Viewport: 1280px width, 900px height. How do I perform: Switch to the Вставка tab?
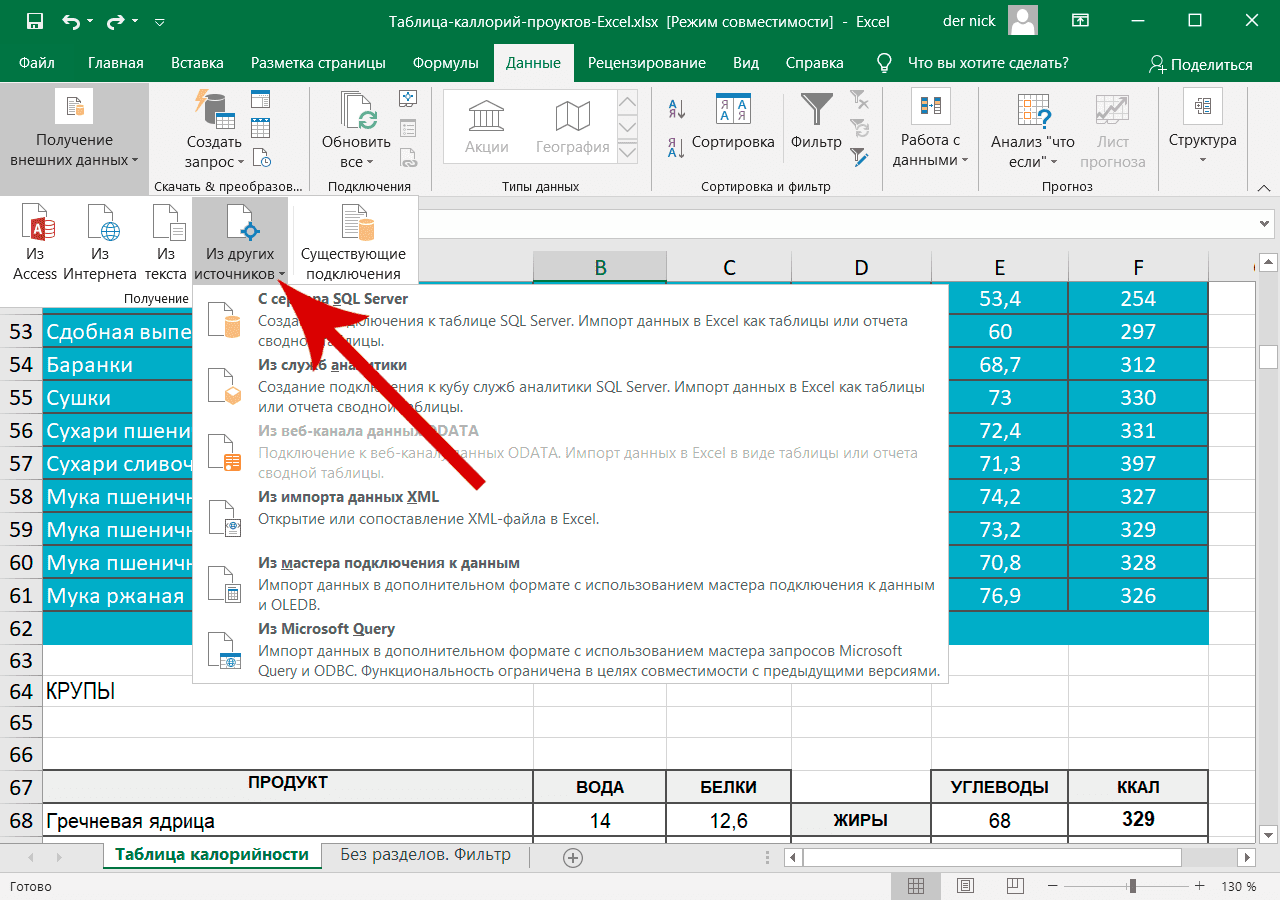tap(197, 63)
